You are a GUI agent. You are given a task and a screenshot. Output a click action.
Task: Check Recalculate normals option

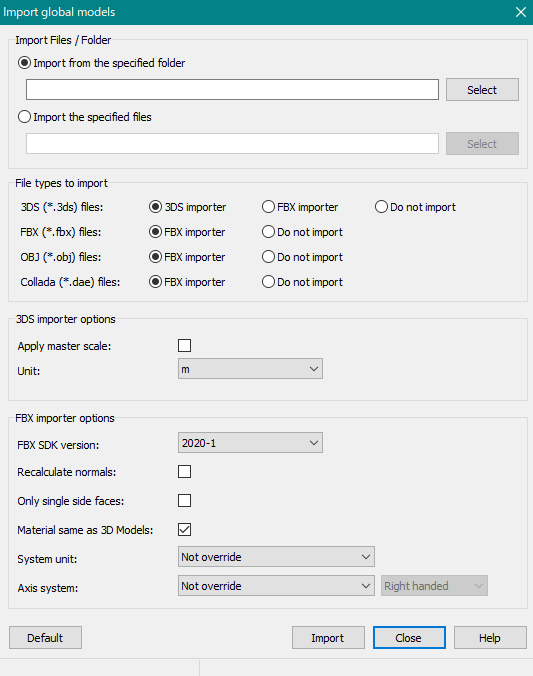pyautogui.click(x=185, y=472)
